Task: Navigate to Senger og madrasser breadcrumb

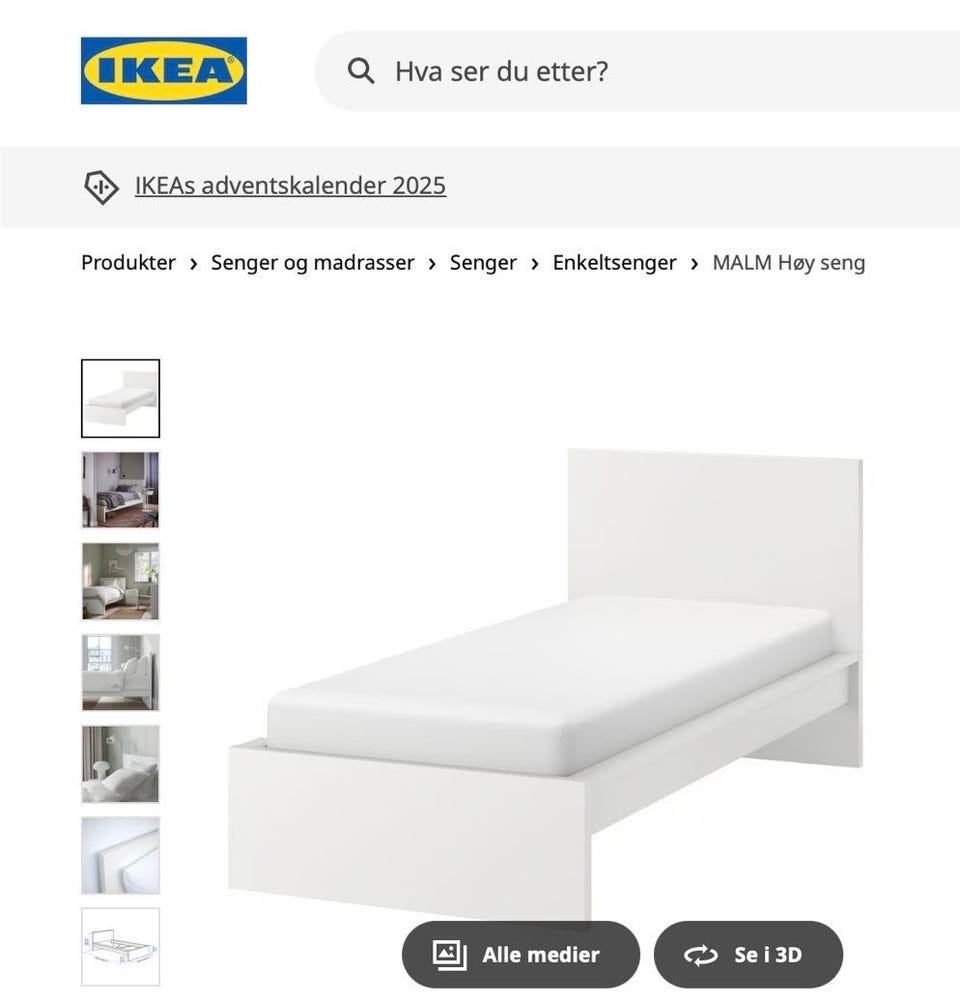Action: click(x=313, y=262)
